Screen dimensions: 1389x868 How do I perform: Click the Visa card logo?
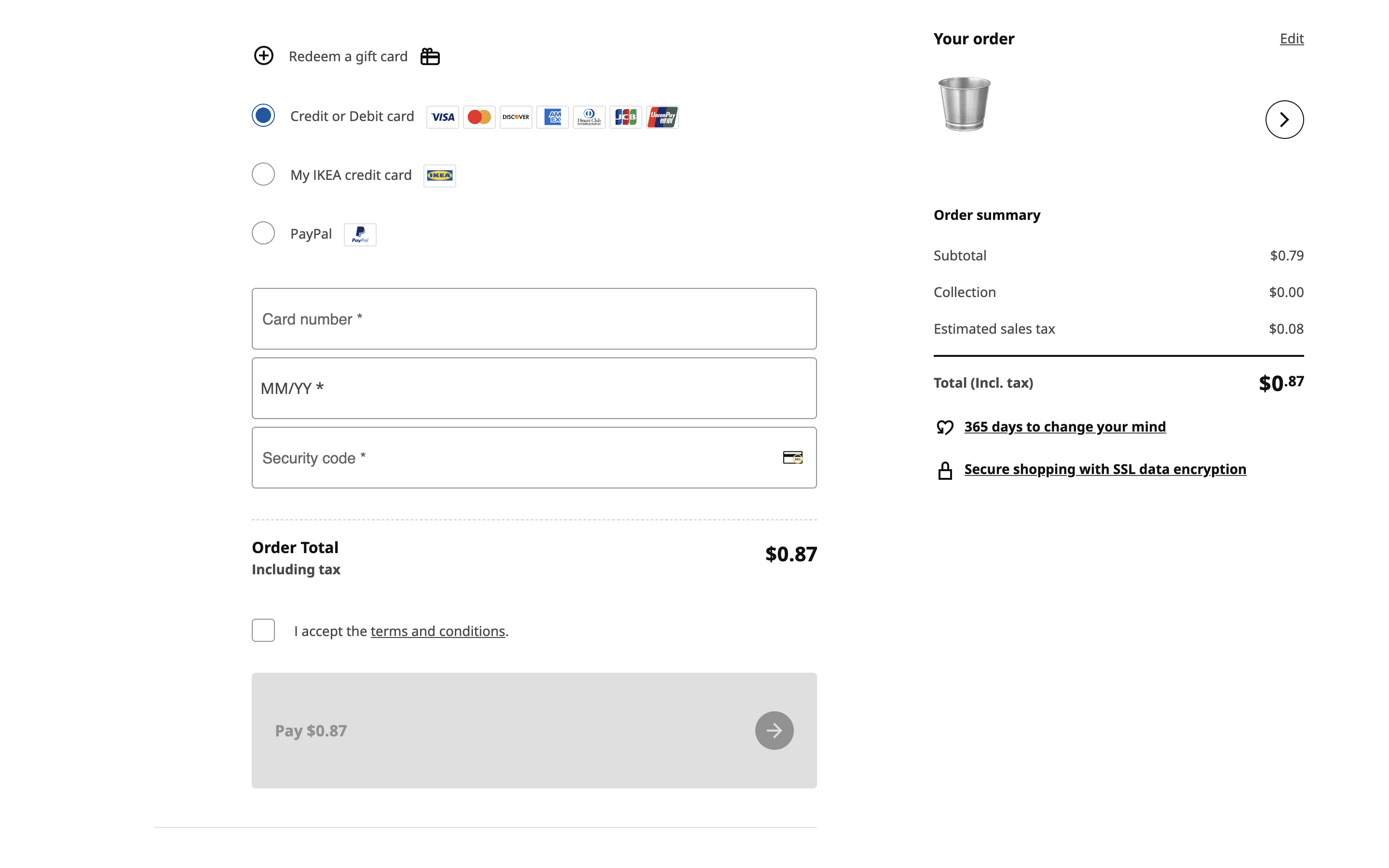coord(443,117)
